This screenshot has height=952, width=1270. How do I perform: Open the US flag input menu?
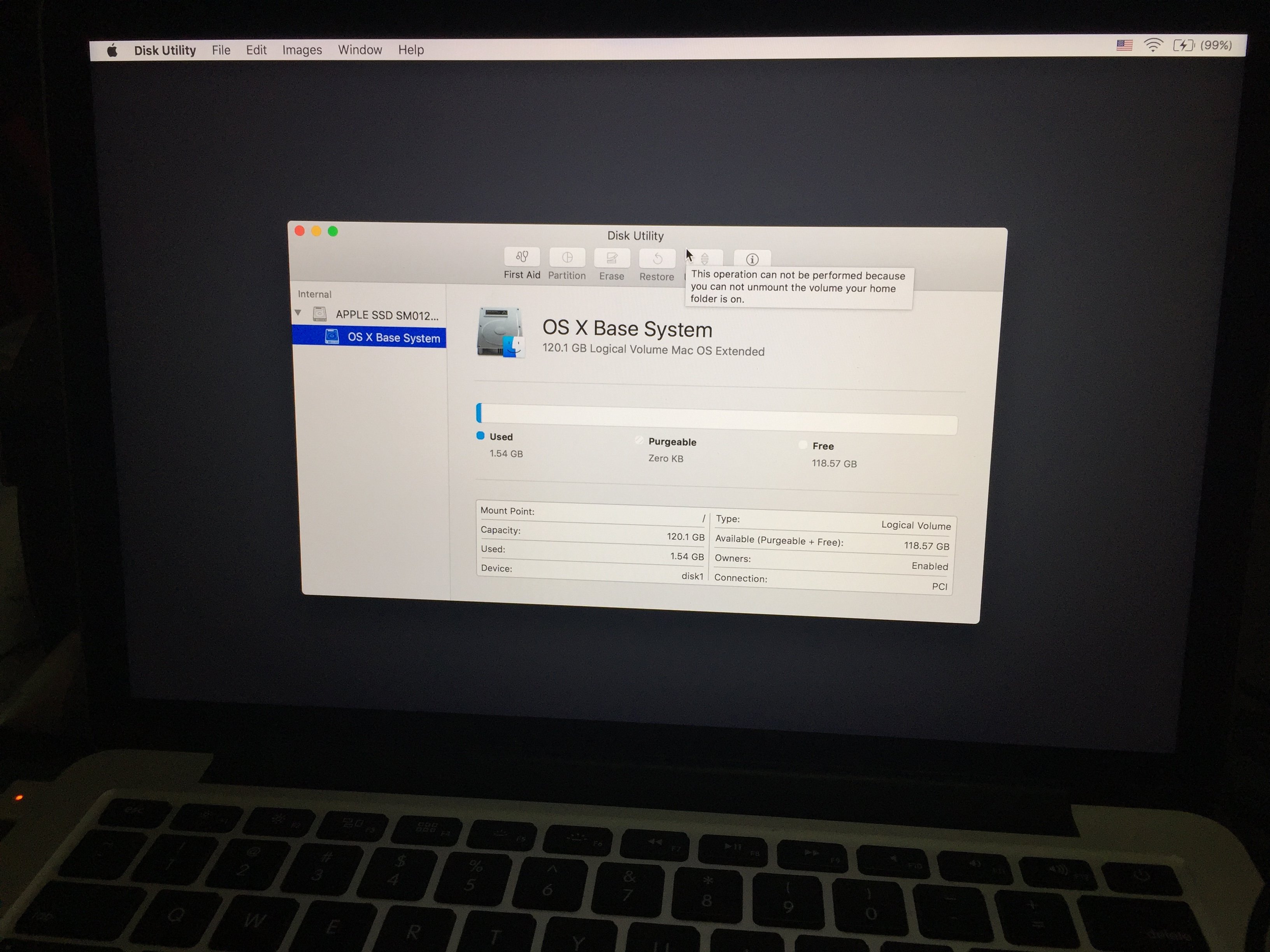pyautogui.click(x=1124, y=45)
